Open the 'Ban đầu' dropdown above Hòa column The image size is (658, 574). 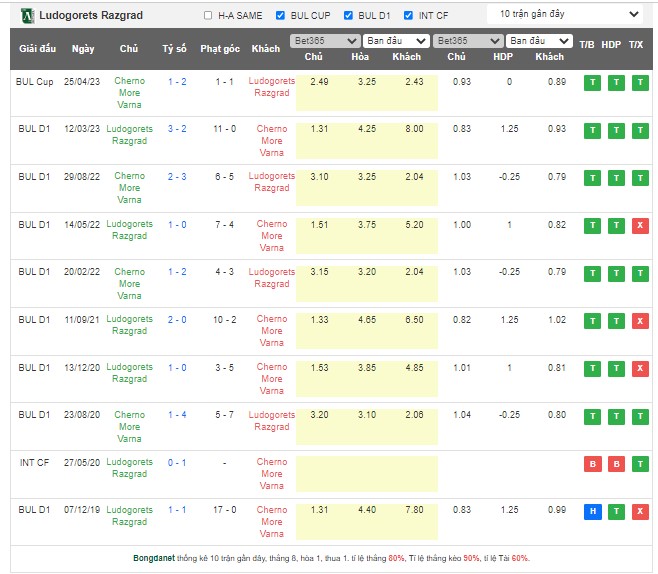tap(396, 41)
